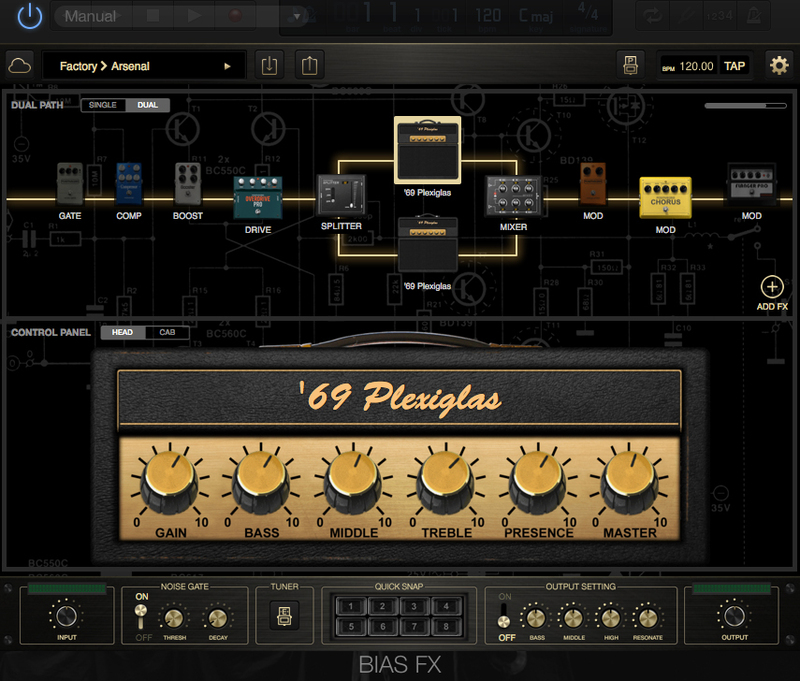Select the GATE pedal
The image size is (800, 681).
click(70, 184)
